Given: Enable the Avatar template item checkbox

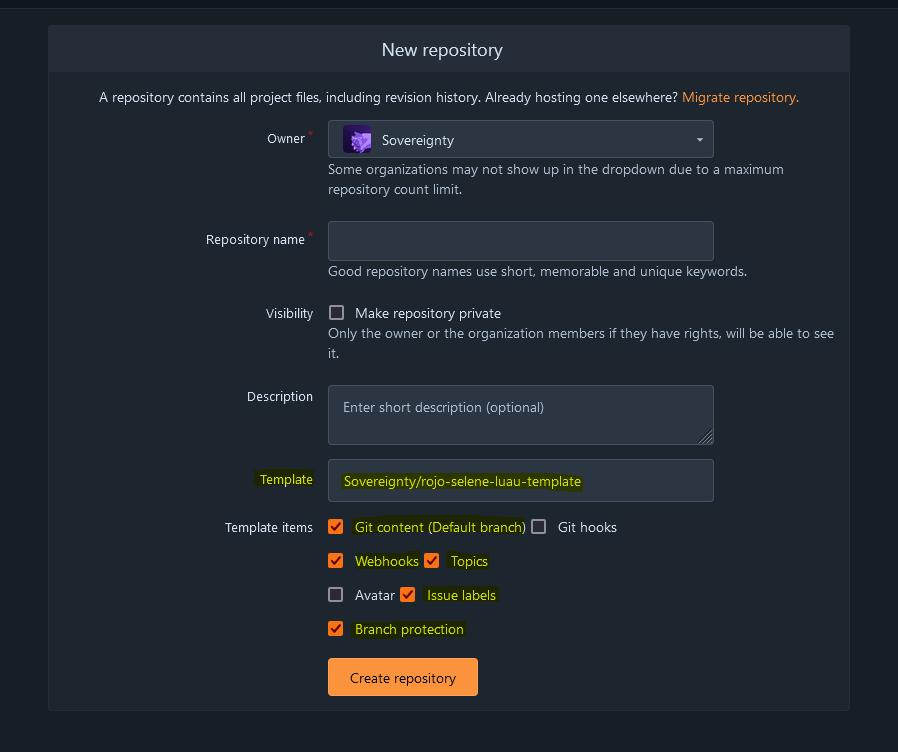Looking at the screenshot, I should [x=336, y=594].
